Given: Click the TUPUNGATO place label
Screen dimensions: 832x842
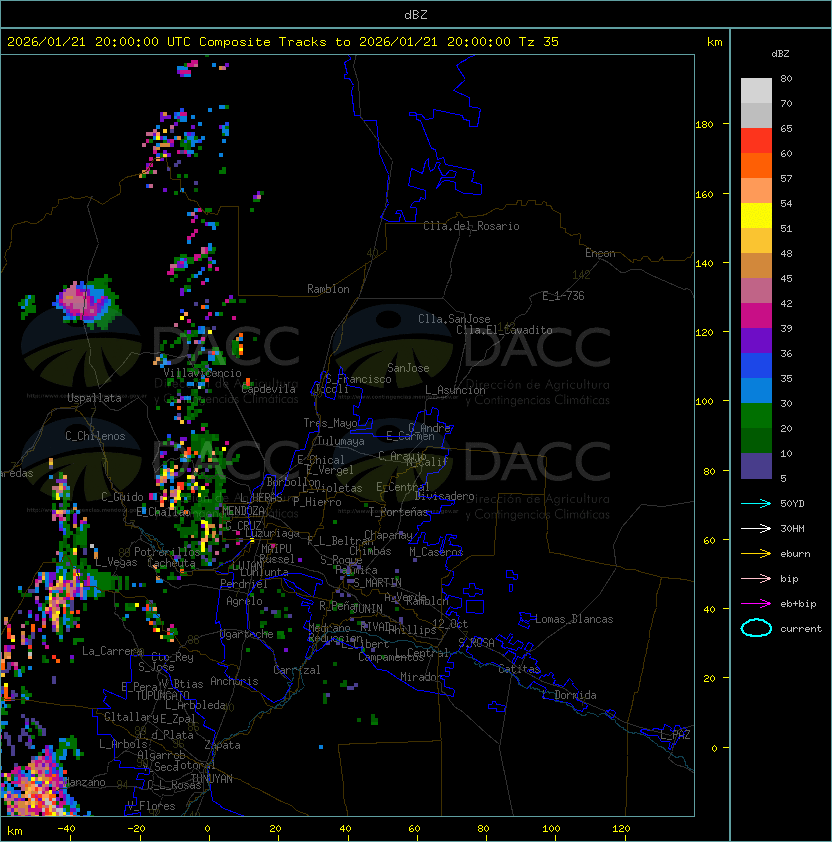Looking at the screenshot, I should coord(162,695).
